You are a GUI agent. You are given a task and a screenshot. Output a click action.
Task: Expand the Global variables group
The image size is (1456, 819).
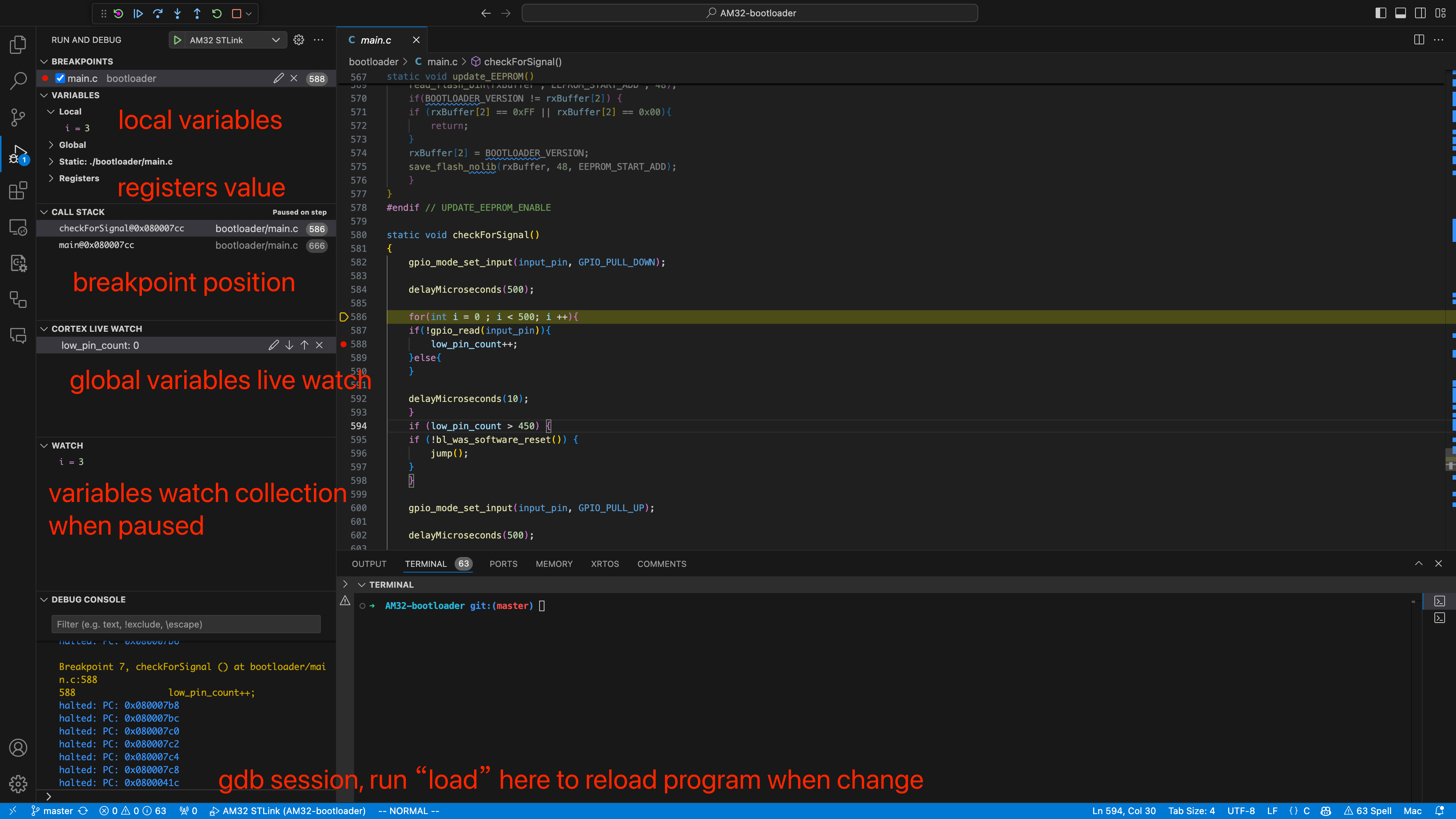coord(52,145)
